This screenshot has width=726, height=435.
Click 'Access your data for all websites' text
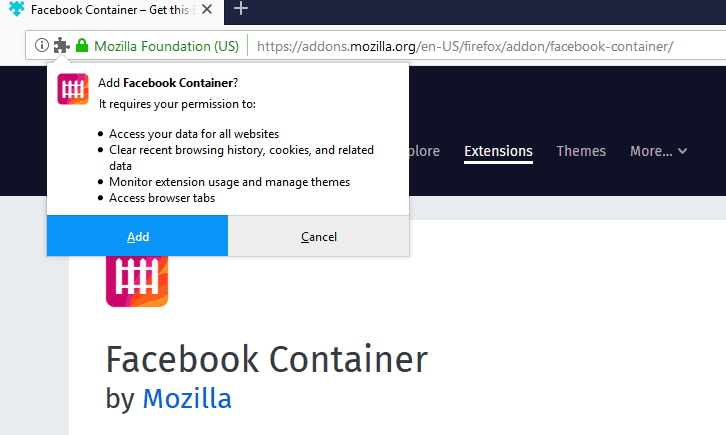point(194,134)
